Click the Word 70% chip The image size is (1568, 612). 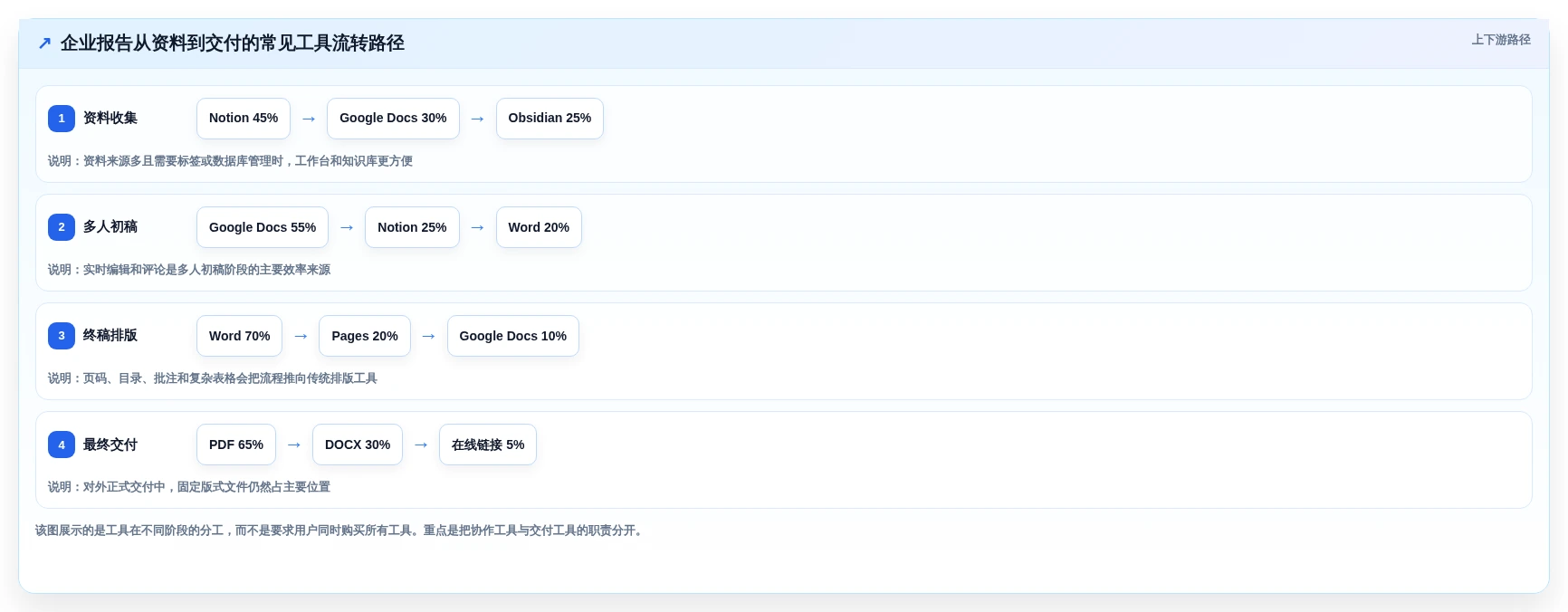coord(239,336)
